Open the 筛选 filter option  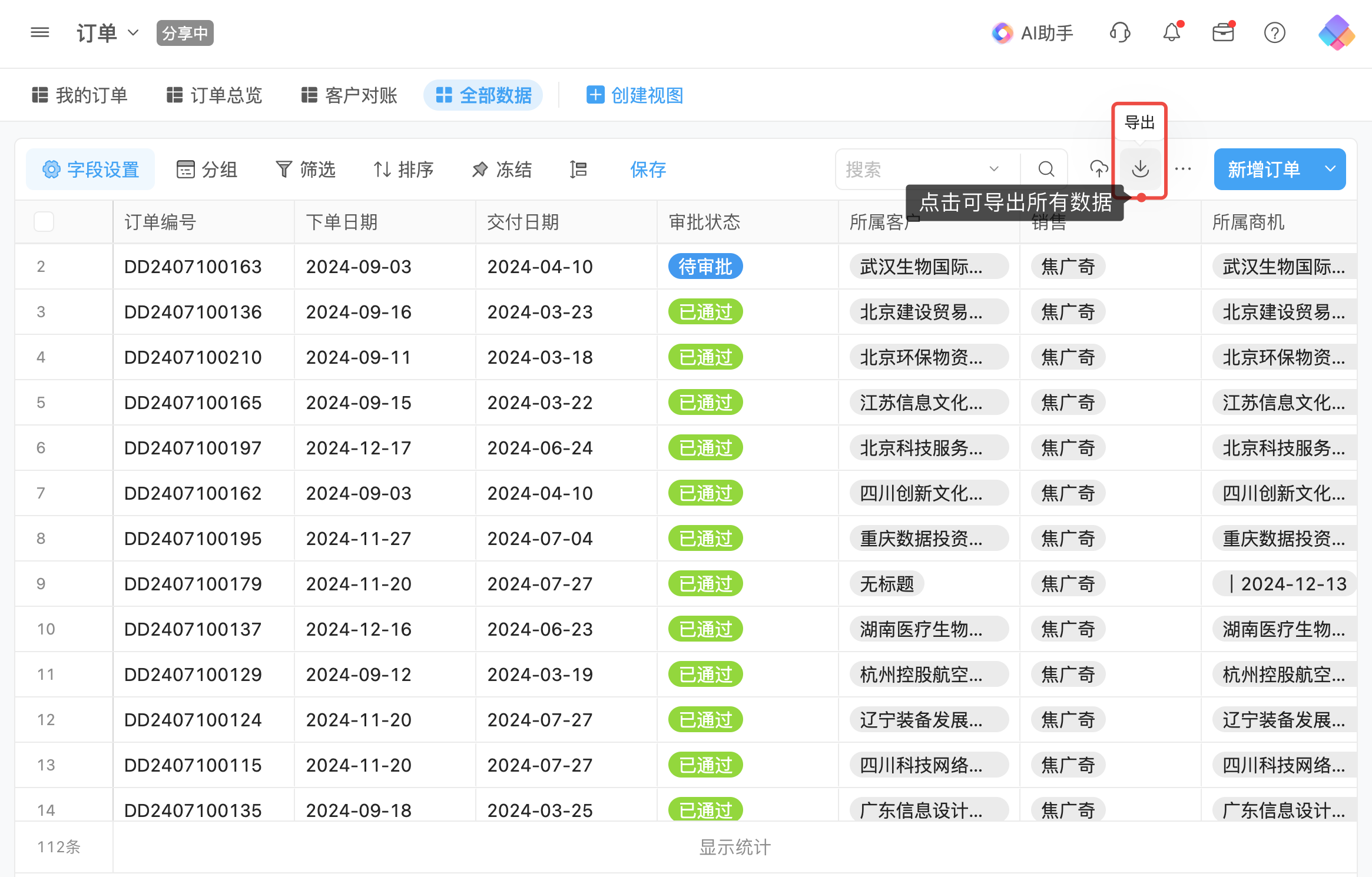306,170
